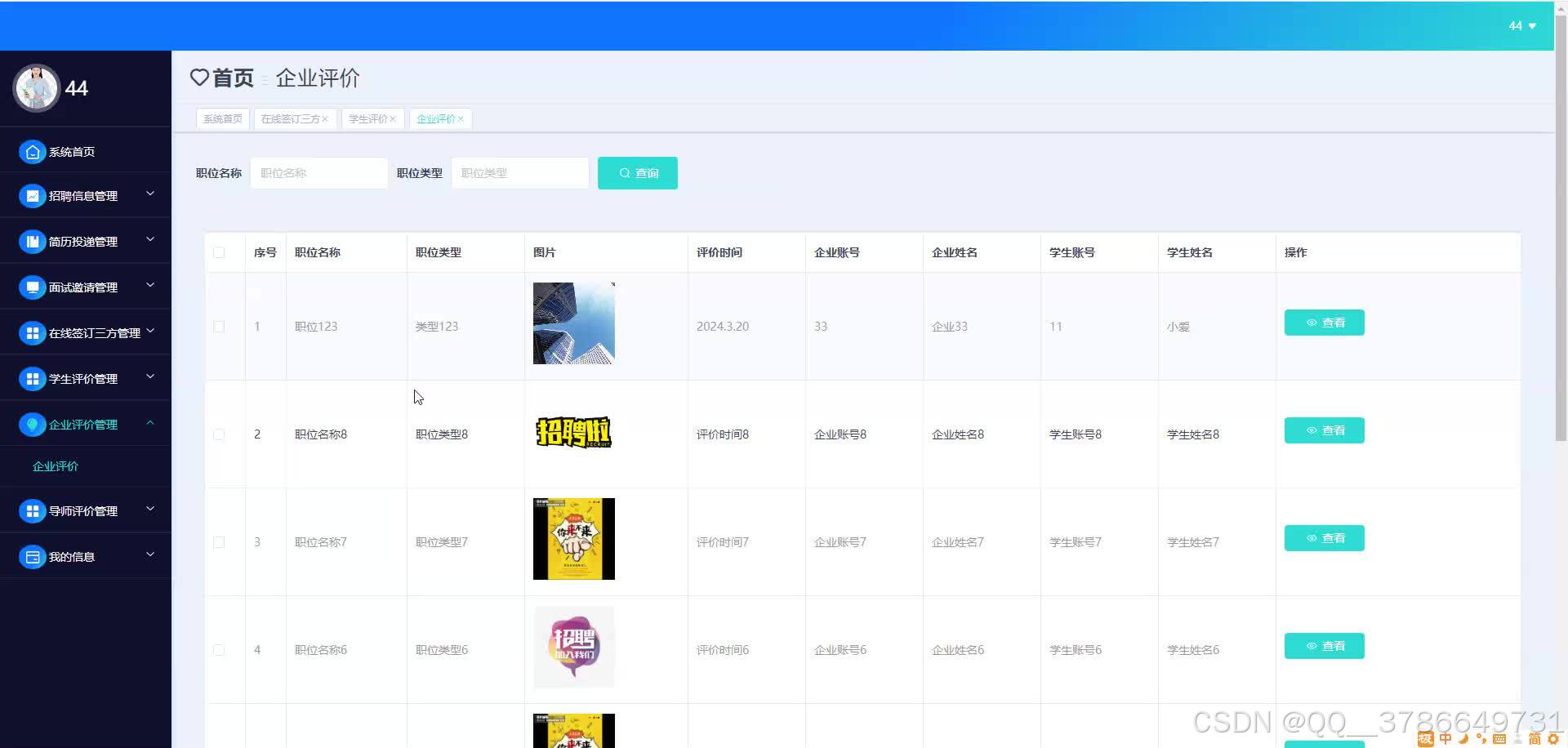Click 查看 button for 职位123 row

pyautogui.click(x=1324, y=323)
